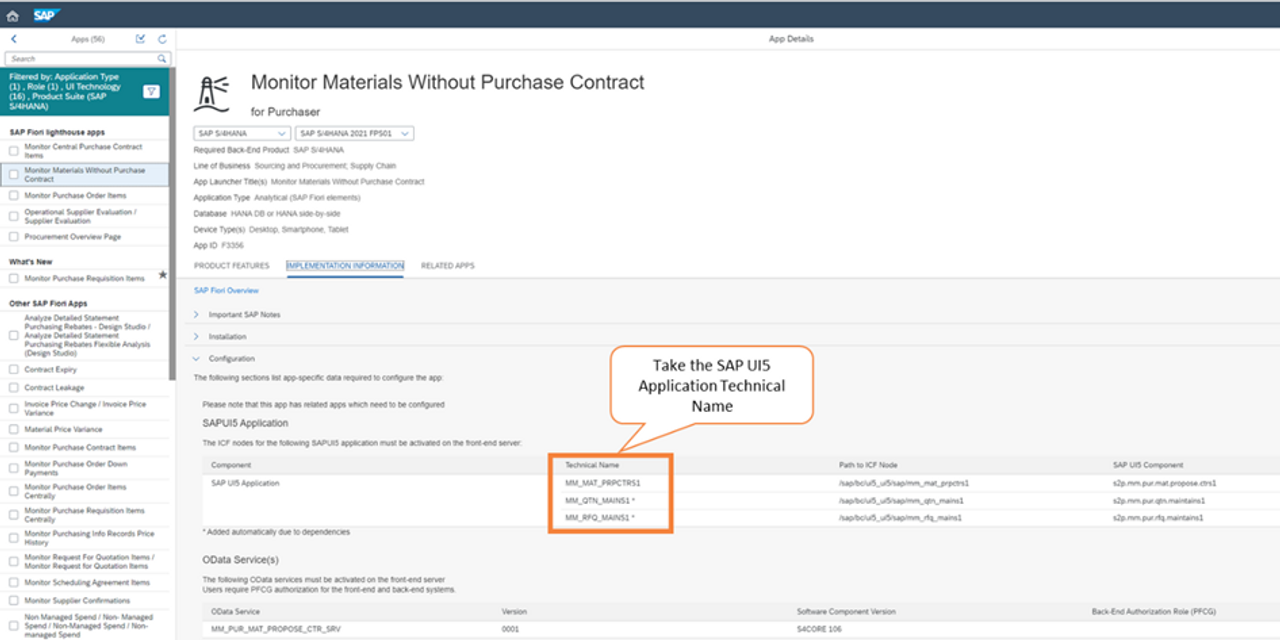Check the Contract Expiry checkbox
The height and width of the screenshot is (640, 1280).
[13, 370]
